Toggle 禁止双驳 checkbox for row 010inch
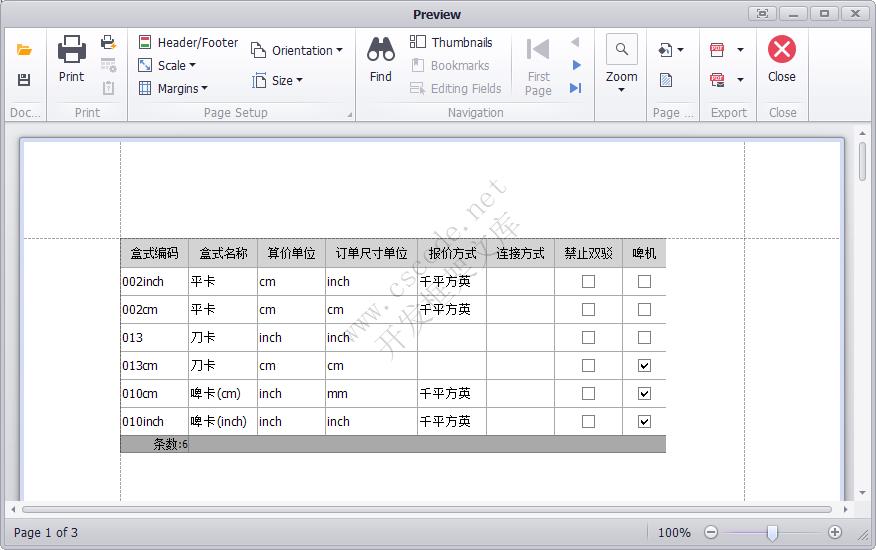The image size is (876, 550). (x=588, y=421)
